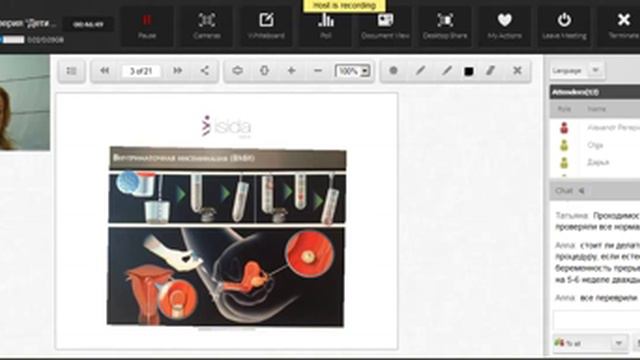The image size is (640, 360).
Task: Click the slide number field '3 of 21'
Action: [141, 71]
